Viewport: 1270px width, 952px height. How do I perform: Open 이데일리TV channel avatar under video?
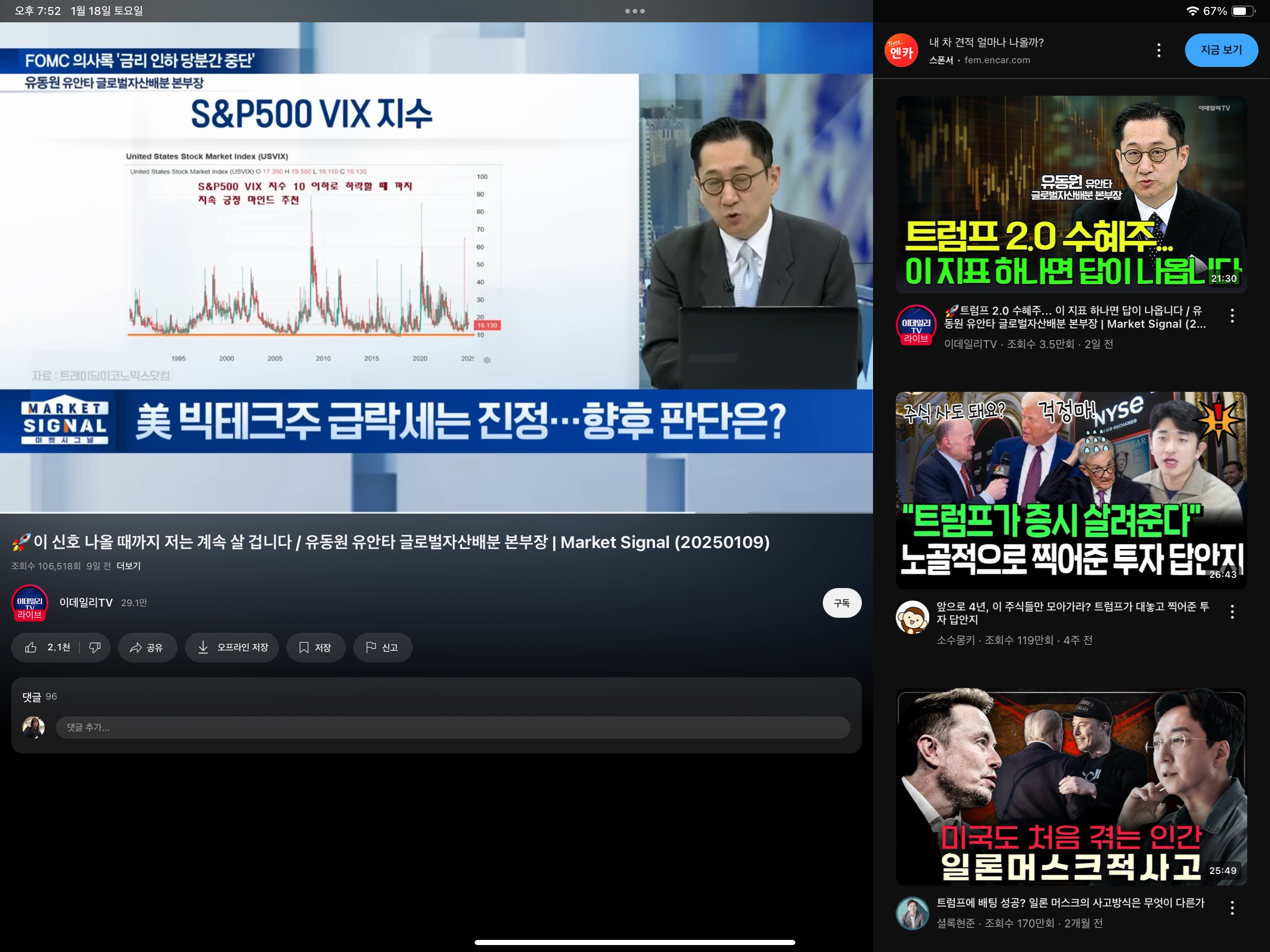coord(30,603)
